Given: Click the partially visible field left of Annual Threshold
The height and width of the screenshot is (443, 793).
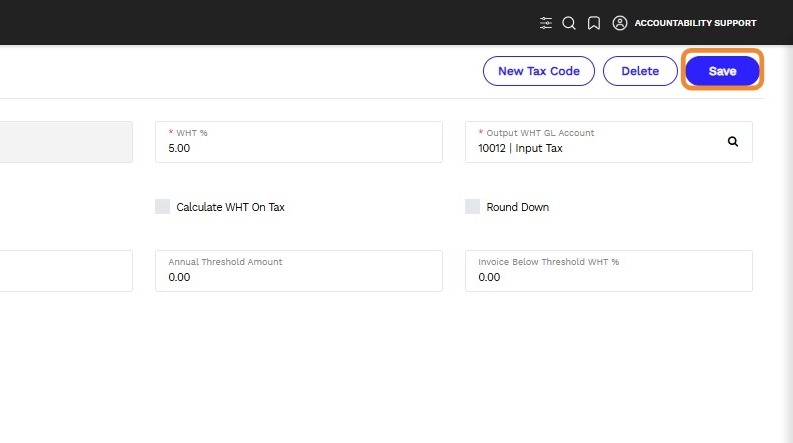Looking at the screenshot, I should pos(65,271).
